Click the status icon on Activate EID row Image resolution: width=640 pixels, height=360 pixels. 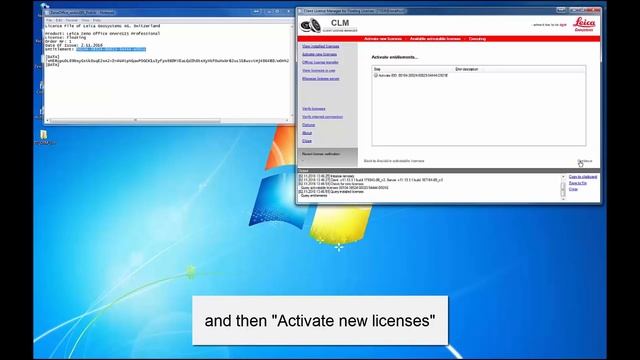[376, 76]
